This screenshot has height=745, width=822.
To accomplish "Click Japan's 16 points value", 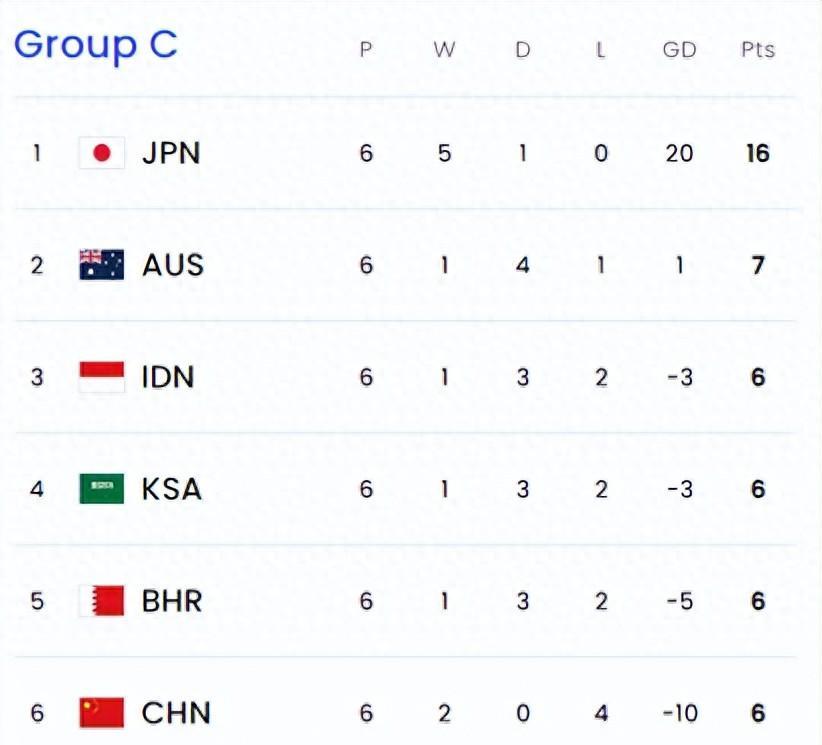I will click(758, 153).
